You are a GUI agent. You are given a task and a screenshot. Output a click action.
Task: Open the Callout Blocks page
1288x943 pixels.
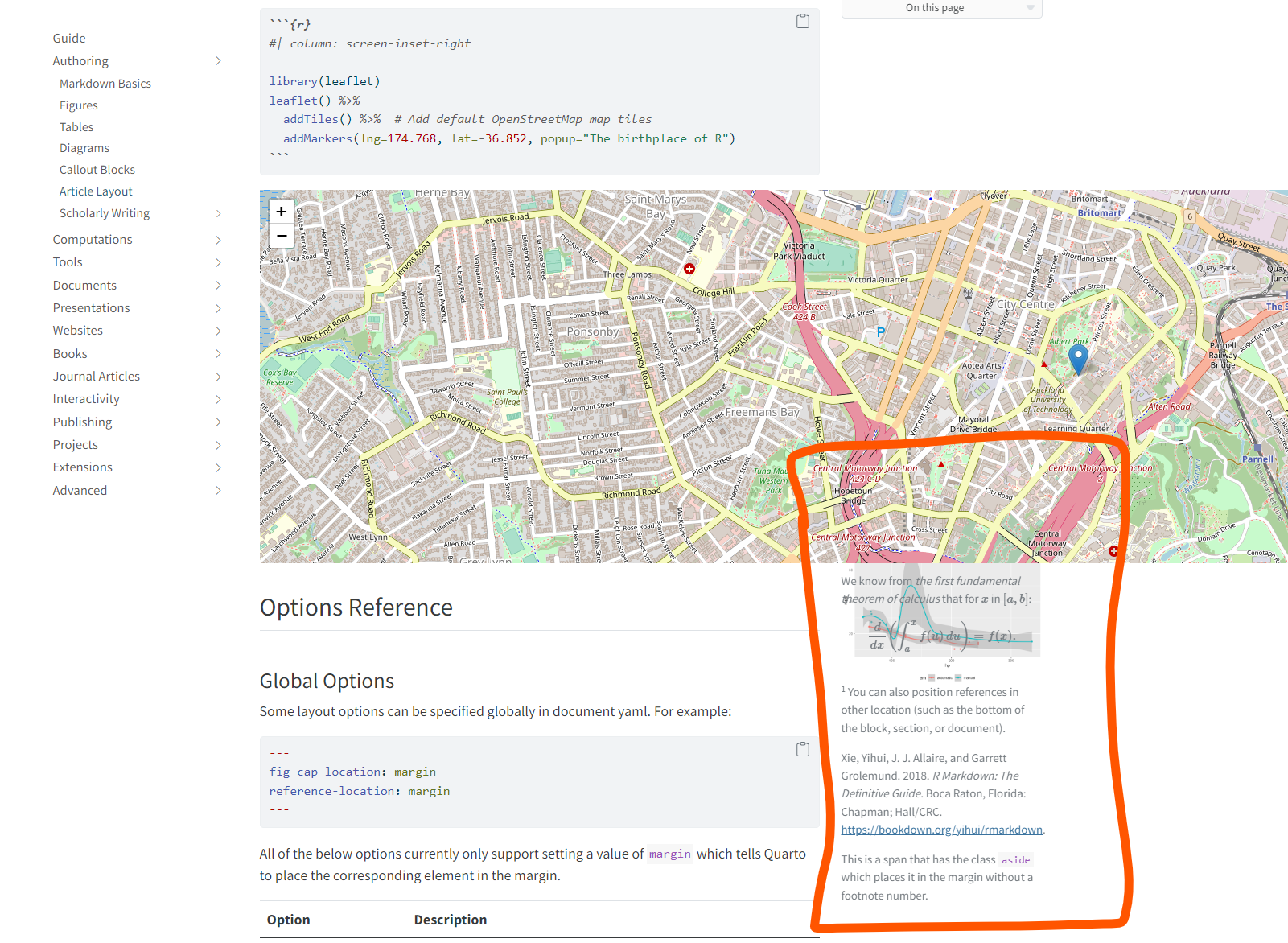point(97,169)
